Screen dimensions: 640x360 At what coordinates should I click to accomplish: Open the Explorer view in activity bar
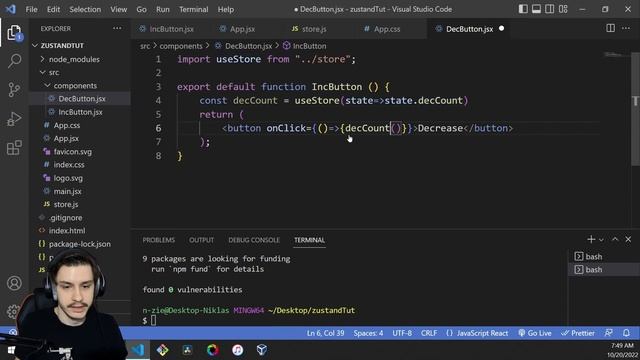click(14, 32)
